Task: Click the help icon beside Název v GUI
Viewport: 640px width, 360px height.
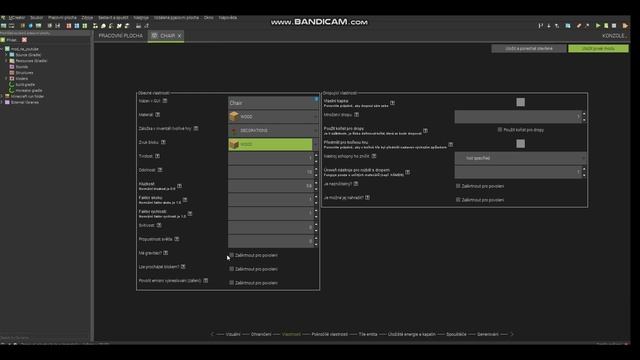Action: pyautogui.click(x=165, y=101)
